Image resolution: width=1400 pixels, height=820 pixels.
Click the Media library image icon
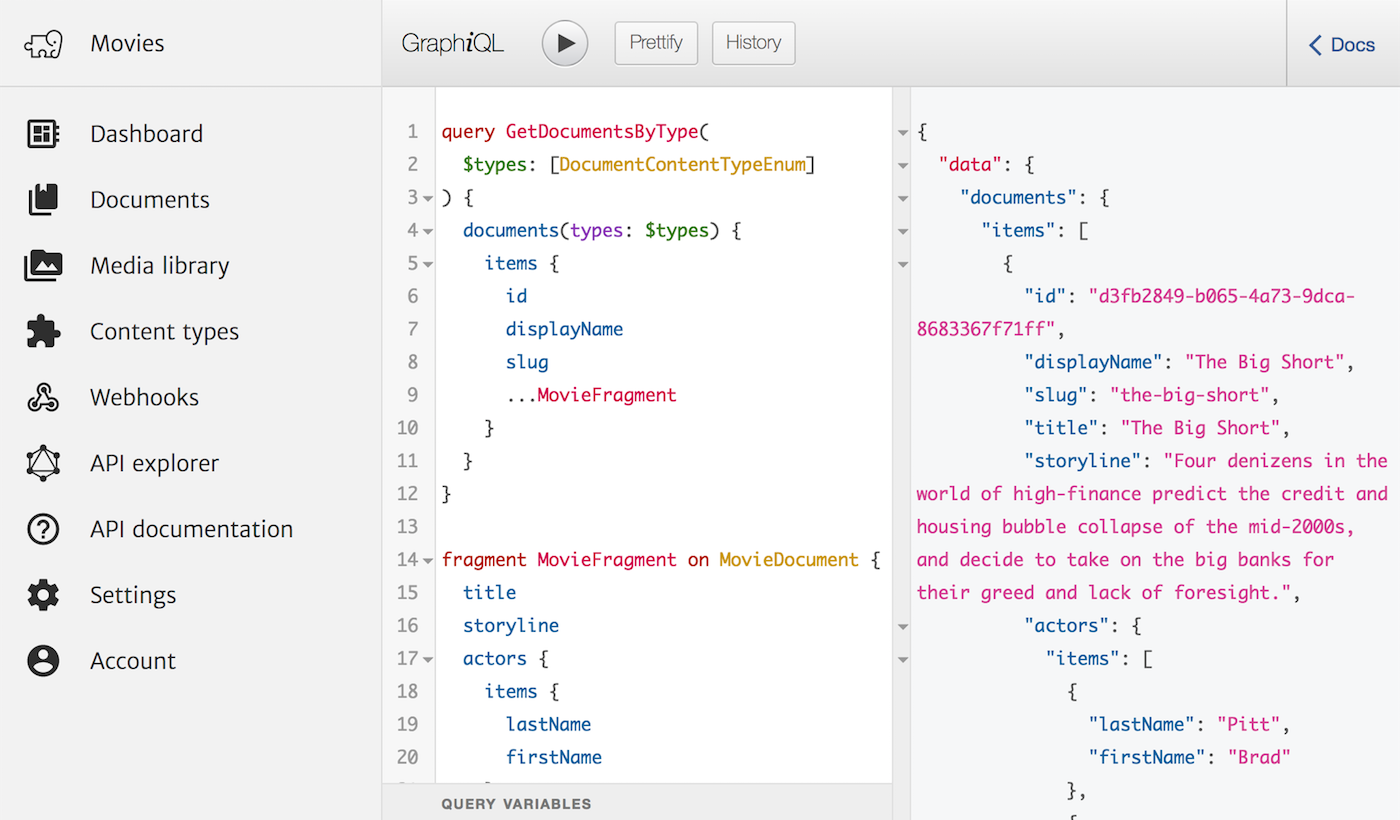(x=43, y=266)
